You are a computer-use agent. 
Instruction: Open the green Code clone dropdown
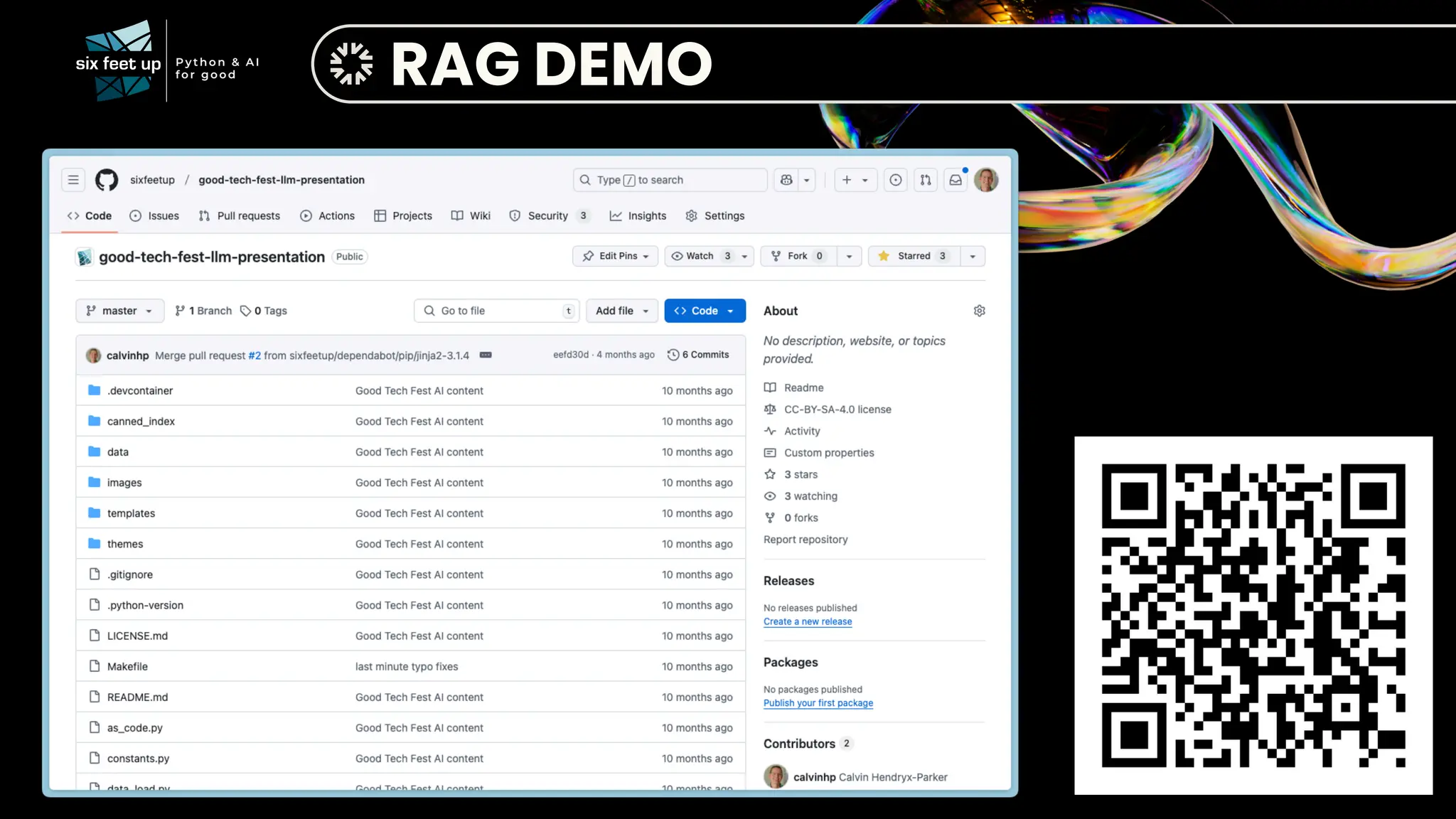point(705,311)
